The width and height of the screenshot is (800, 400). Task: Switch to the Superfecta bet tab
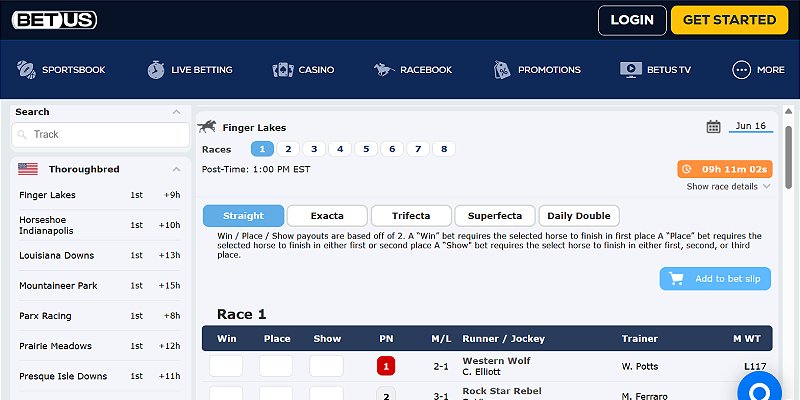click(x=495, y=216)
